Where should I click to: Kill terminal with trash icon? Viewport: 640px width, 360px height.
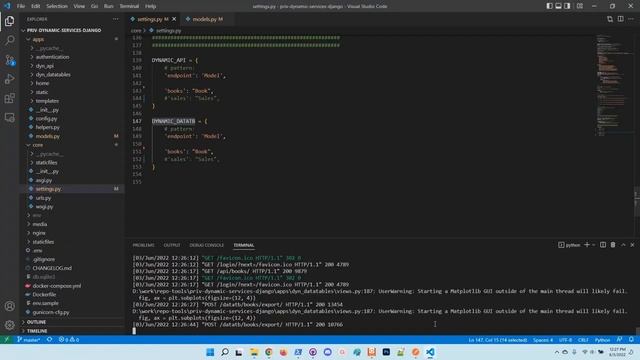[613, 245]
